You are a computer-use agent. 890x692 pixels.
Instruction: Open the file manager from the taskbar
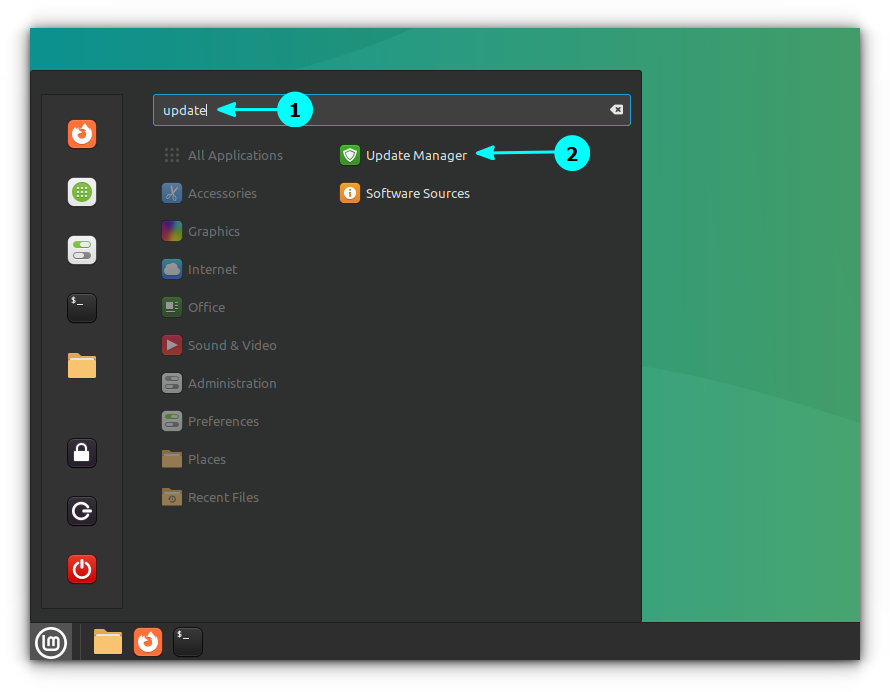tap(107, 643)
